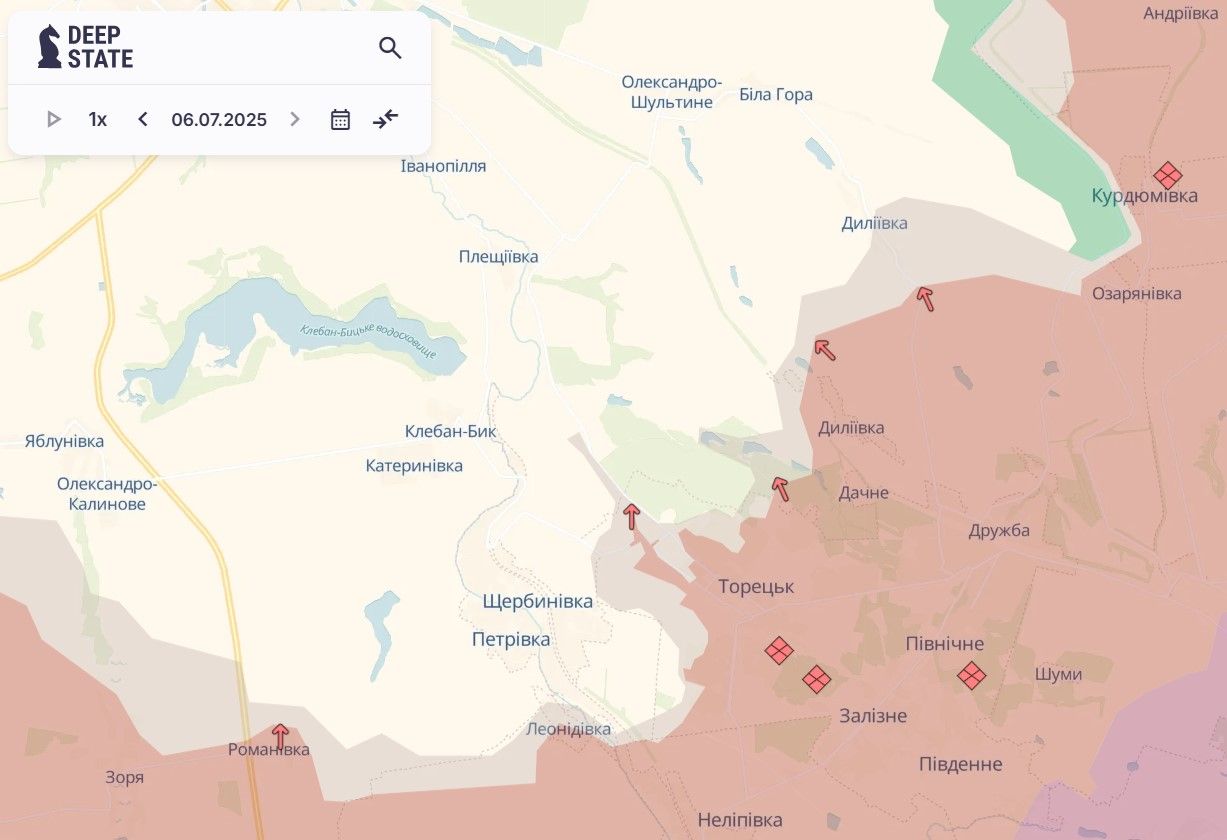This screenshot has height=840, width=1227.
Task: Click the Торецьк city label
Action: [756, 587]
